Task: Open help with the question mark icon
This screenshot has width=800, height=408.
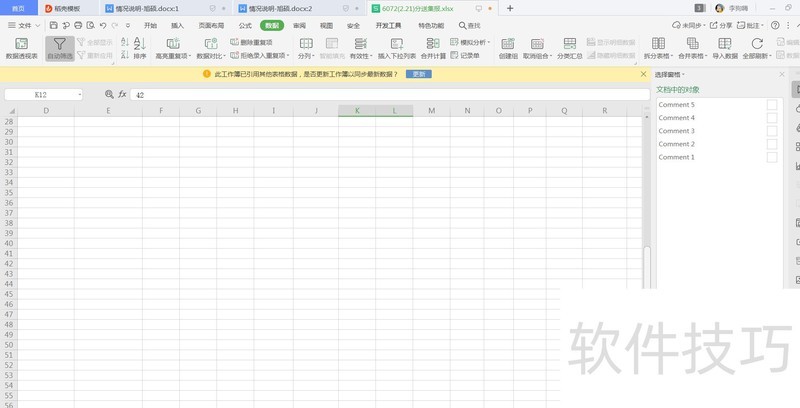Action: click(775, 25)
